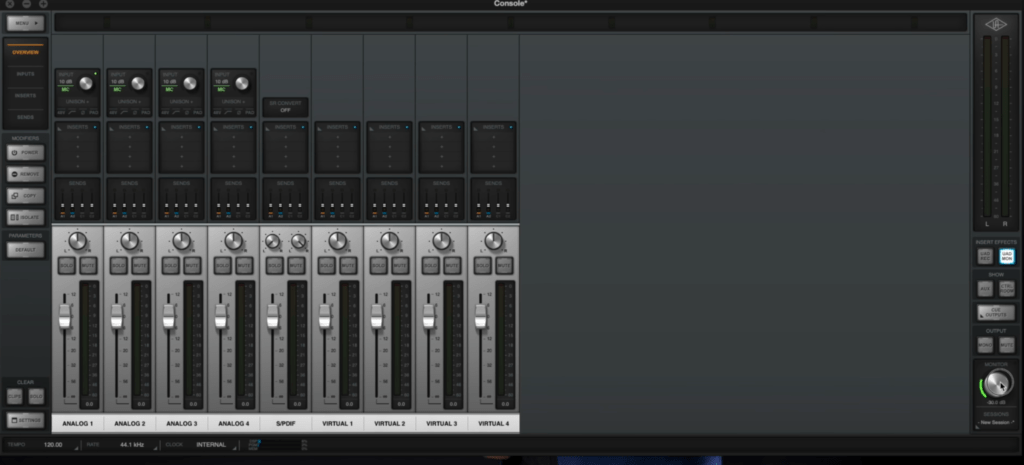Click the Virtual 1 pan knob
1024x465 pixels.
[x=338, y=241]
